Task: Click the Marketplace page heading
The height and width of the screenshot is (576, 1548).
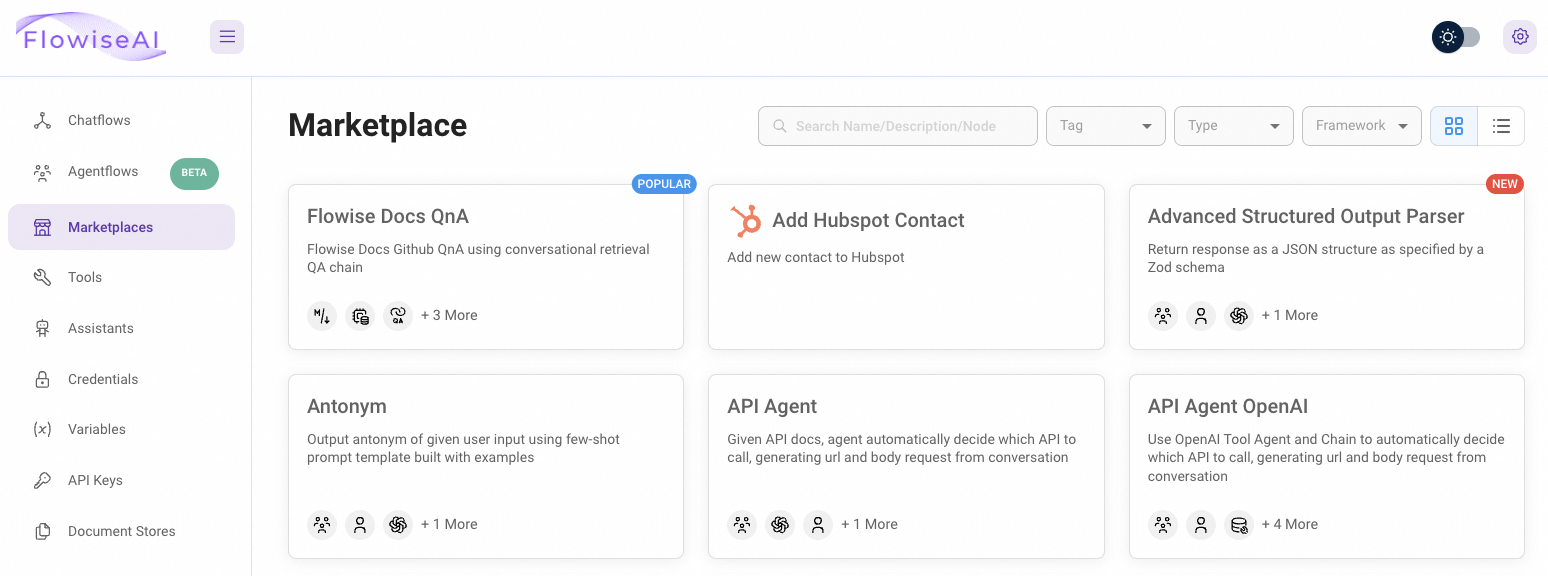Action: (378, 125)
